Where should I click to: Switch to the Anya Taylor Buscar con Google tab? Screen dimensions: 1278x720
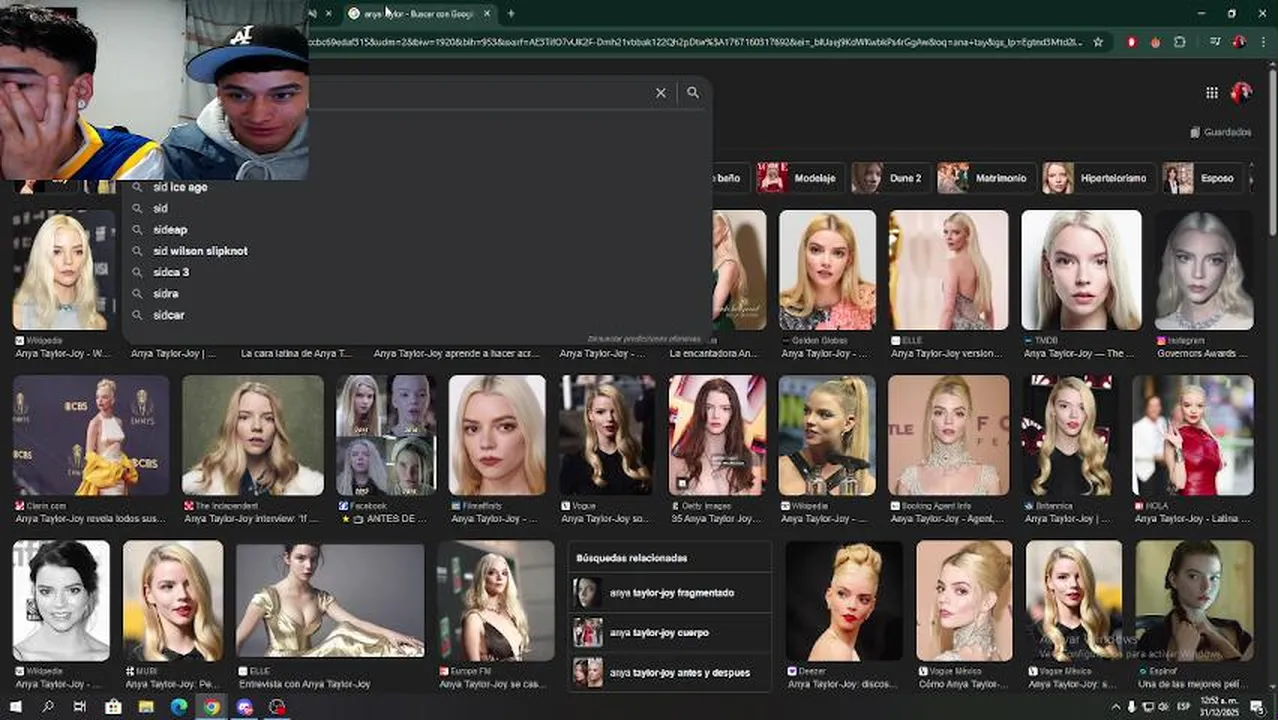coord(420,13)
